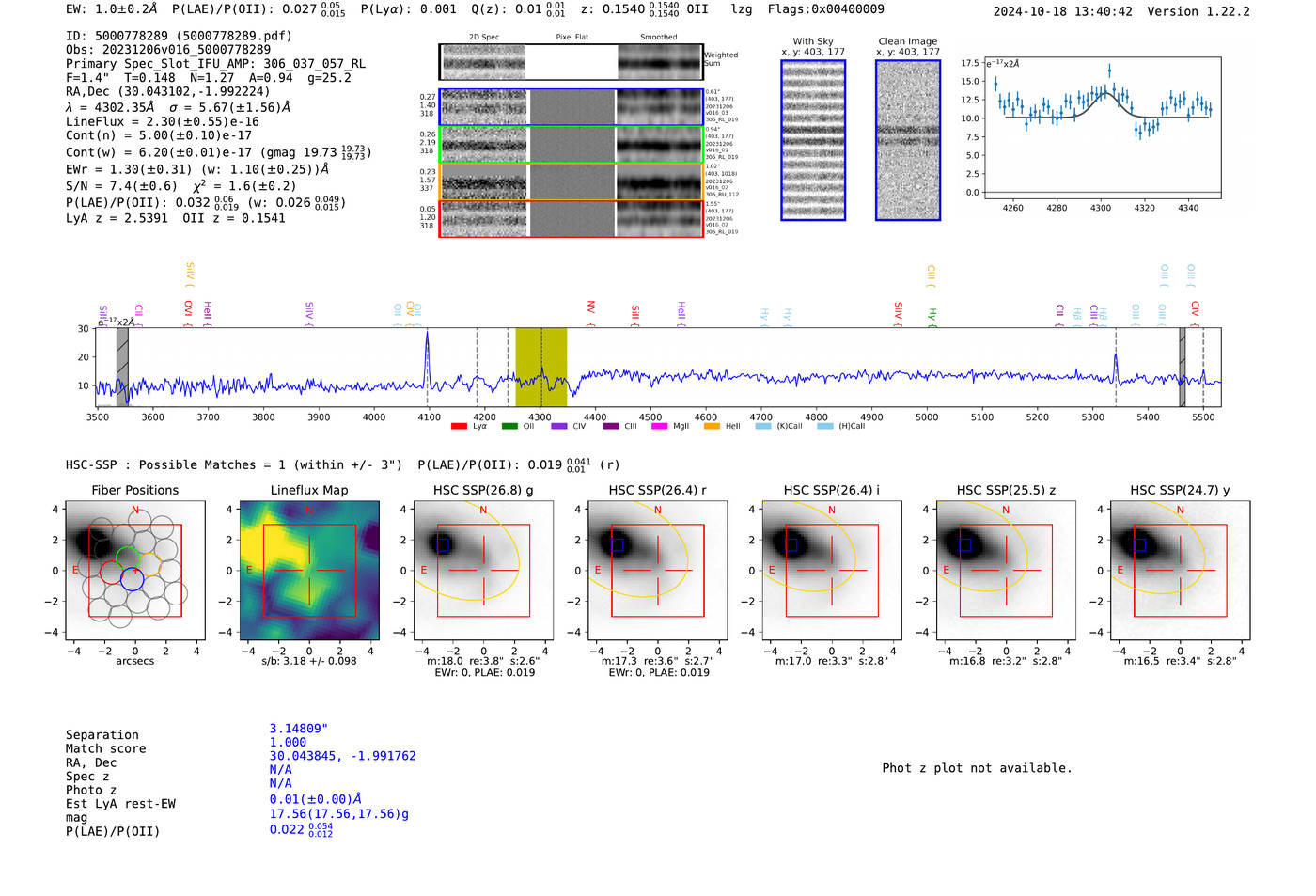
Task: Select the orange-bordered 2D spectrum fiber row
Action: point(572,181)
